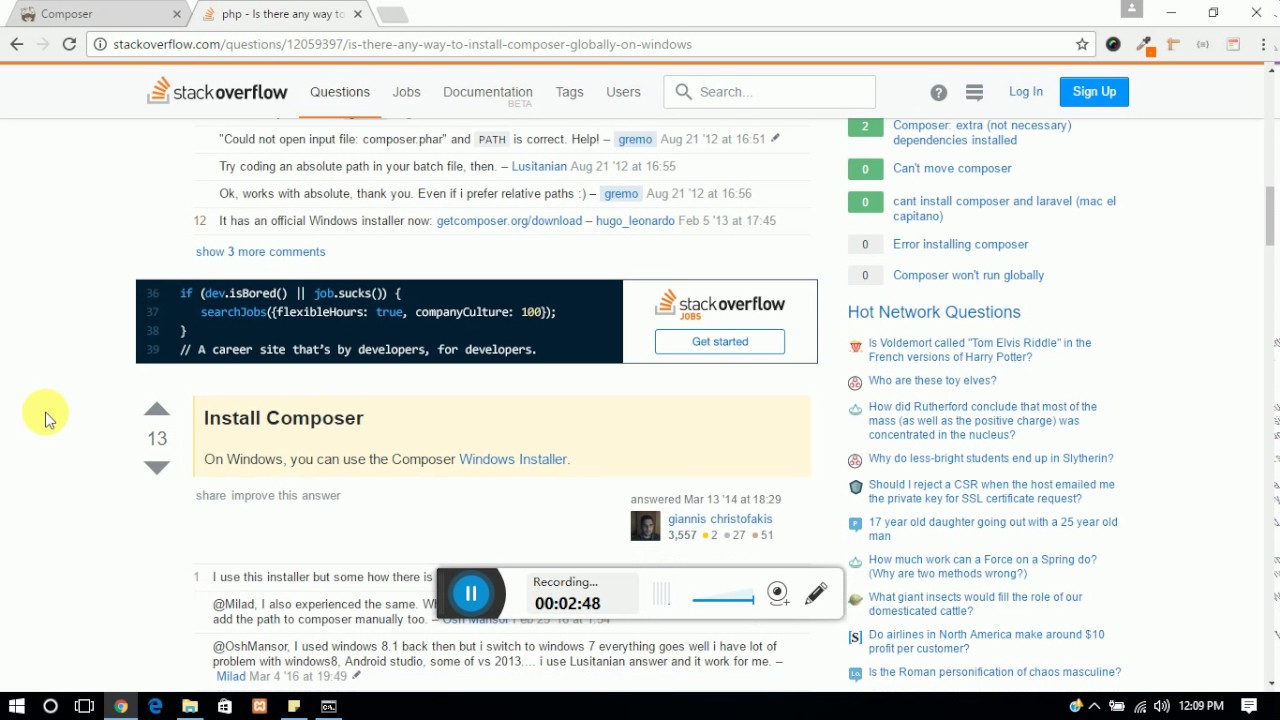Open Cortana search circle in taskbar
1280x720 pixels.
(x=50, y=706)
